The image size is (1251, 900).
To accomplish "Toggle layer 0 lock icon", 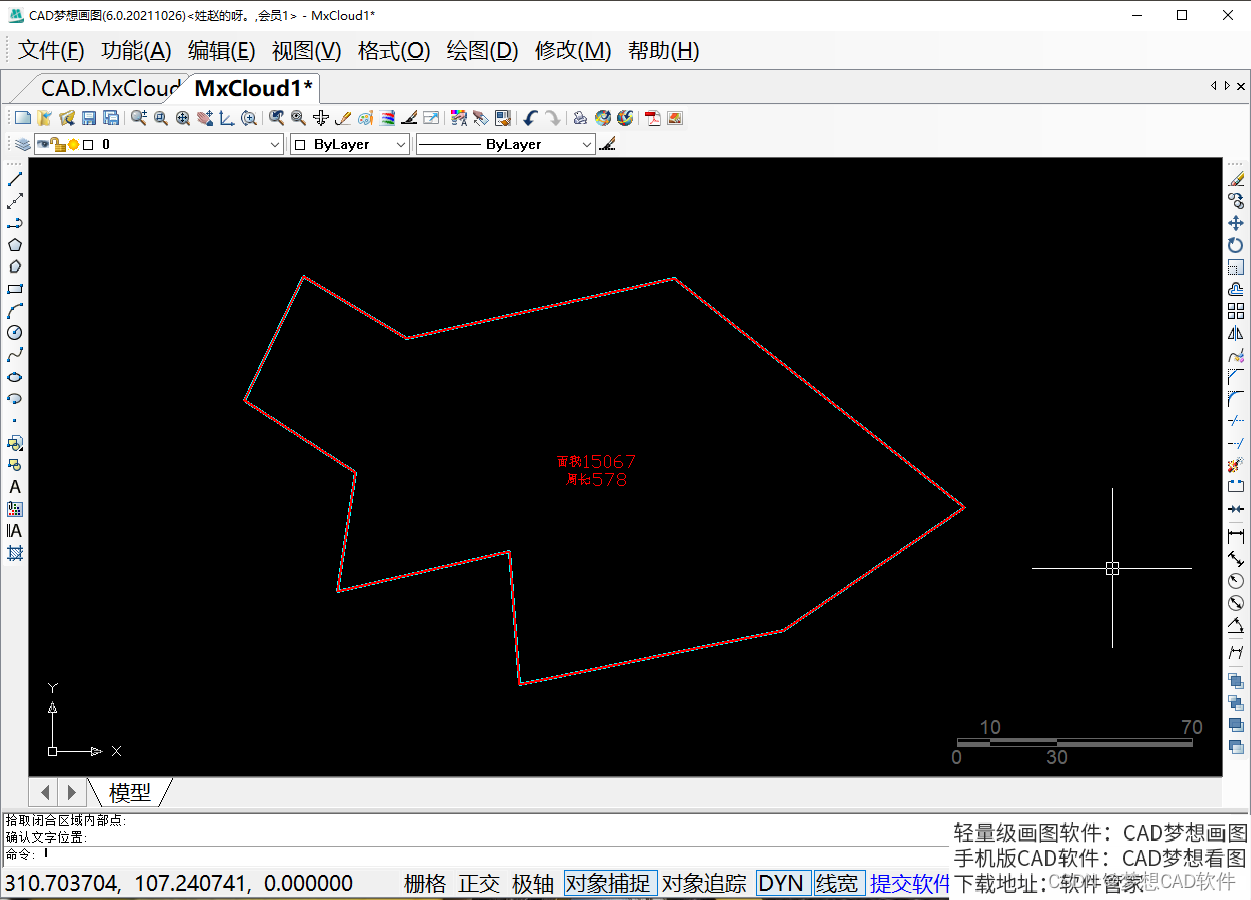I will point(58,145).
